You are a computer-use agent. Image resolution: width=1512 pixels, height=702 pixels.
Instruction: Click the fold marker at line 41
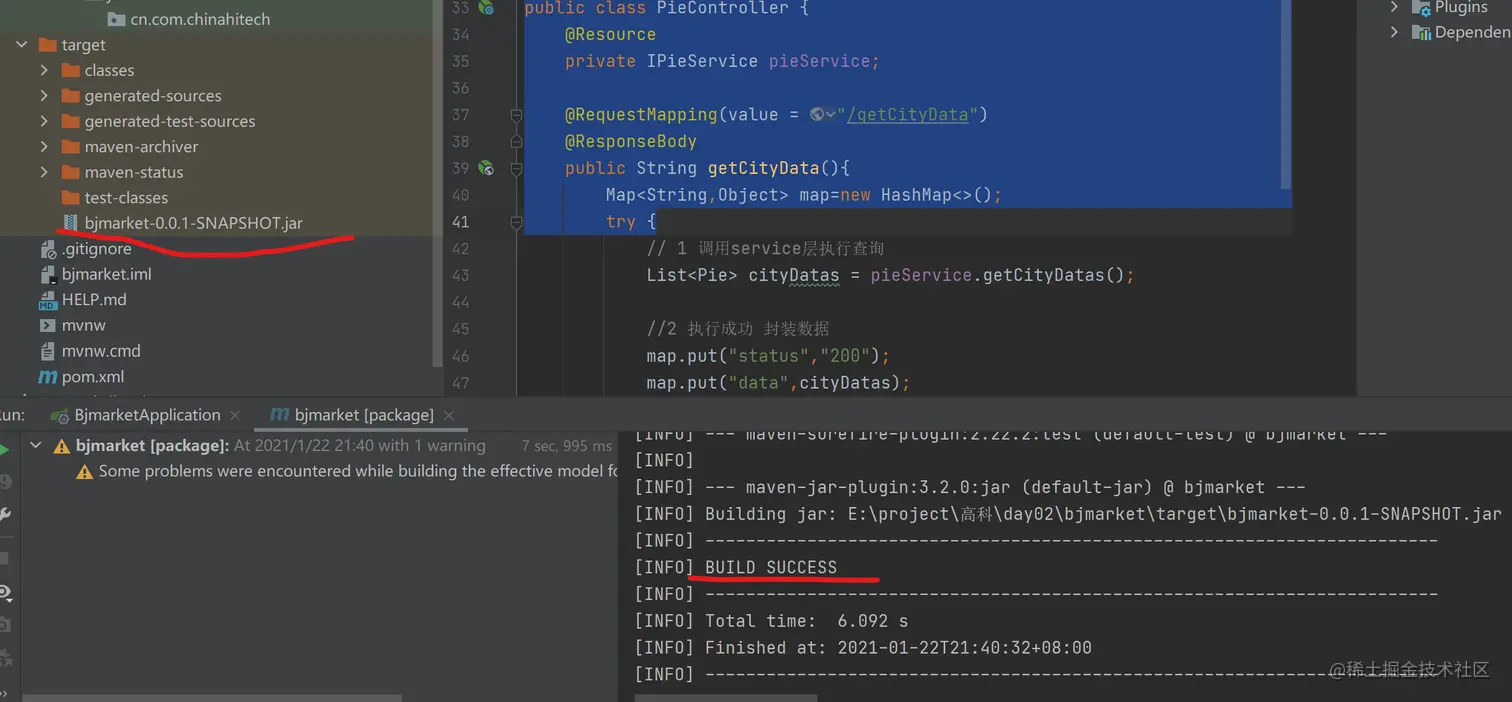(x=516, y=221)
